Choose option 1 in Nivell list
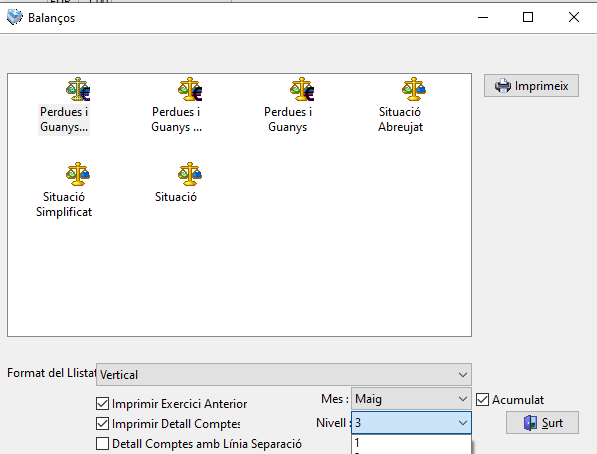The height and width of the screenshot is (454, 597). 411,443
